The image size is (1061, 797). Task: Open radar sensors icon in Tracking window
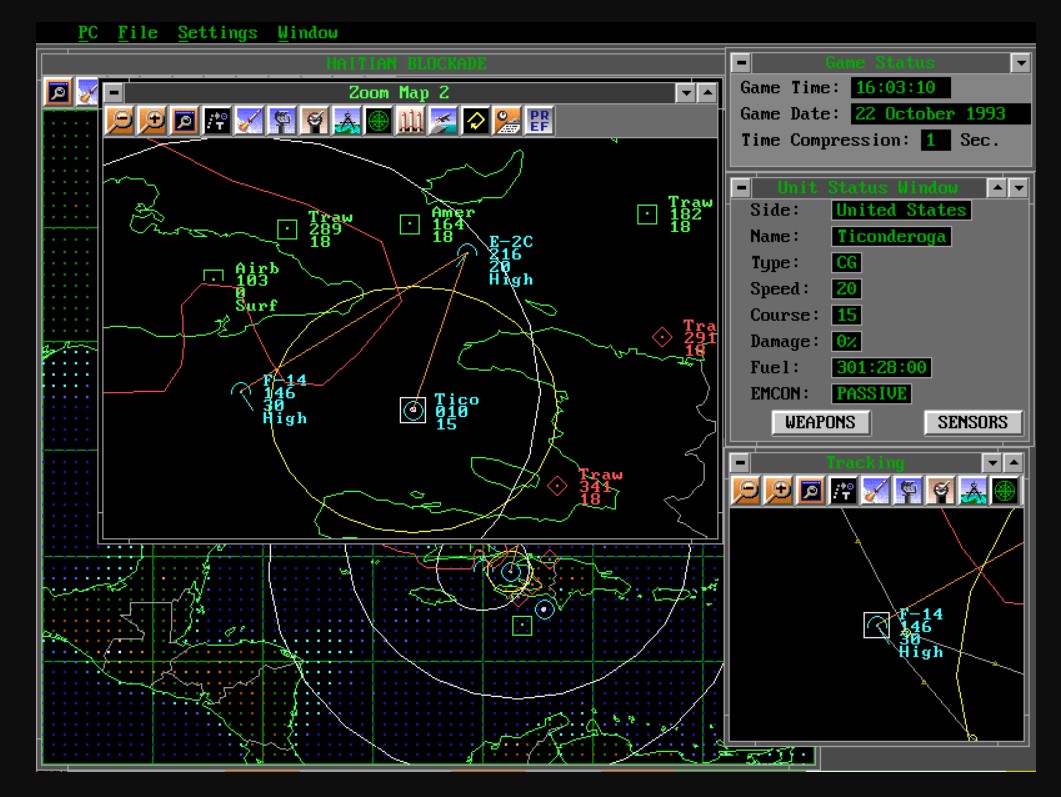click(x=1005, y=491)
